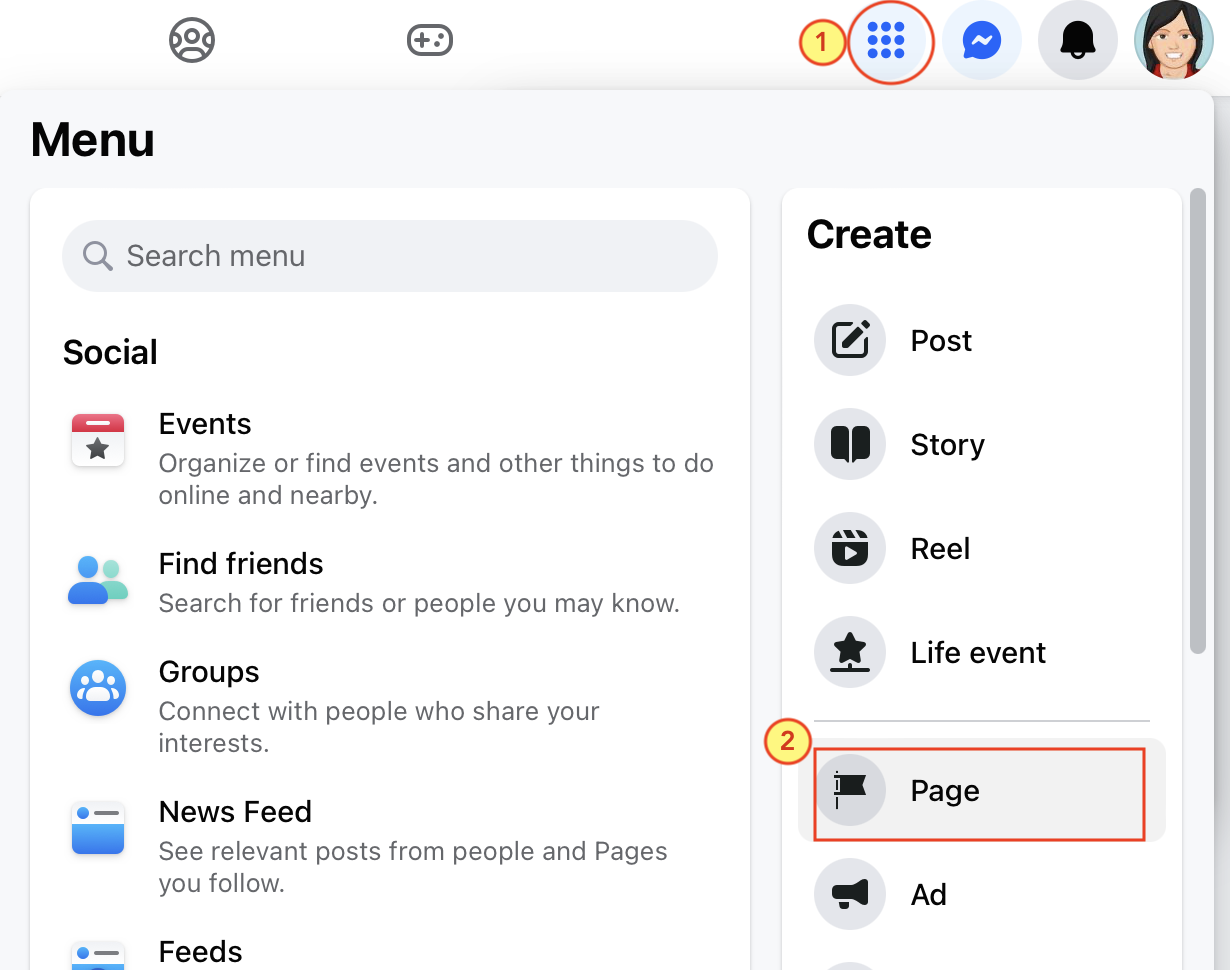This screenshot has width=1230, height=970.
Task: Open the nine-dot Menu grid icon
Action: point(886,41)
